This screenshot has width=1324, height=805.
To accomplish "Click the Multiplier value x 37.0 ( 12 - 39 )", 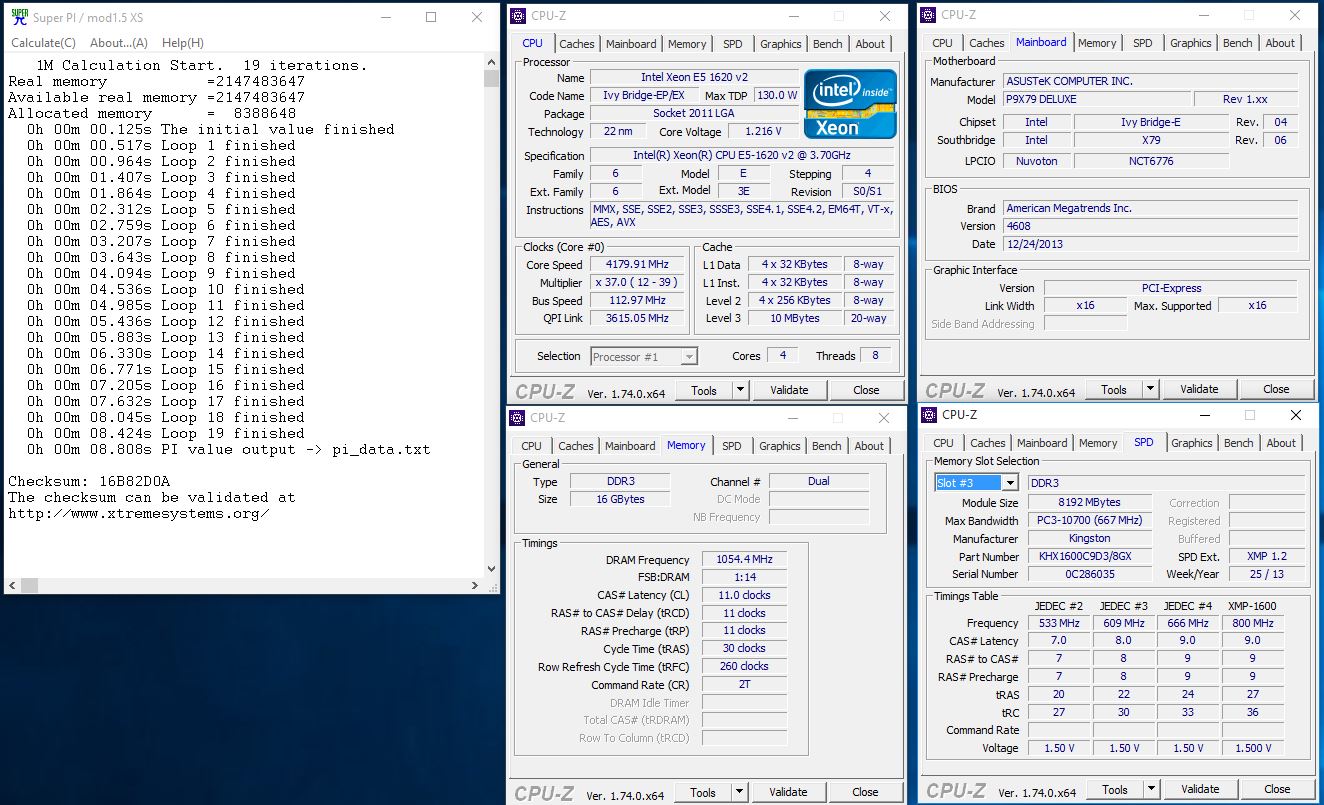I will 636,283.
